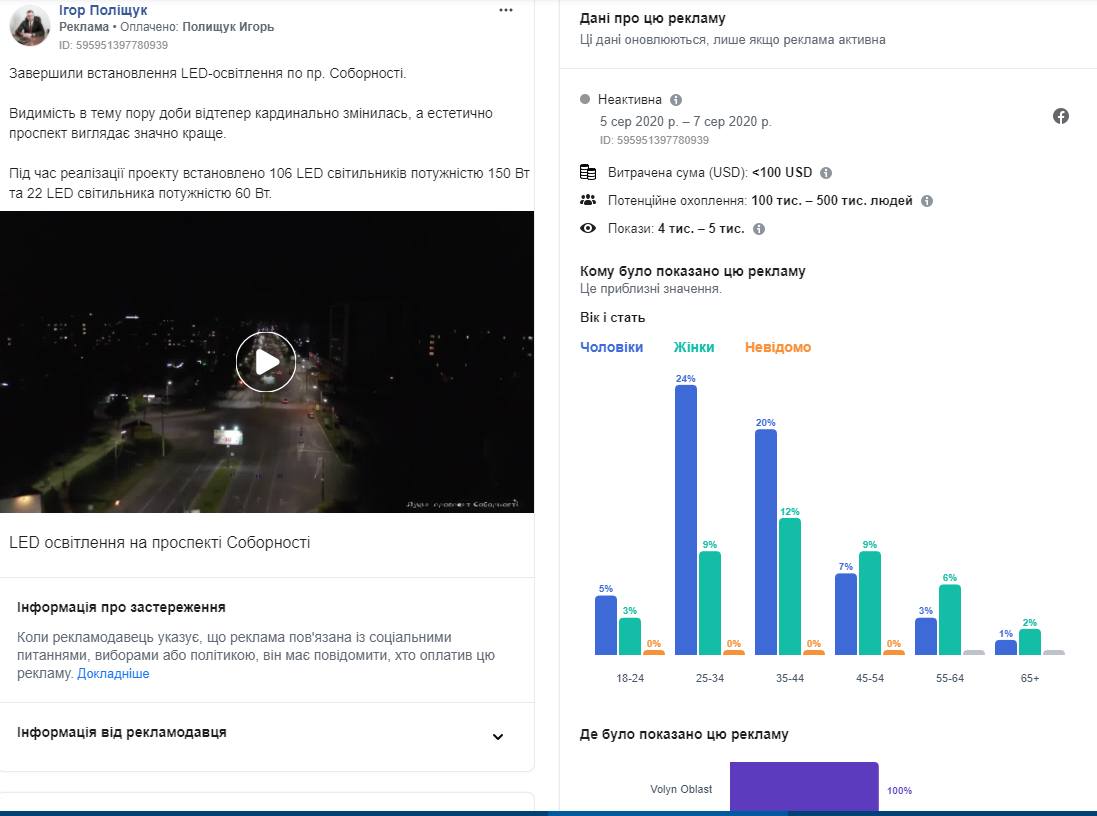The image size is (1097, 816).
Task: Click the eye icon next to Покази
Action: click(589, 229)
